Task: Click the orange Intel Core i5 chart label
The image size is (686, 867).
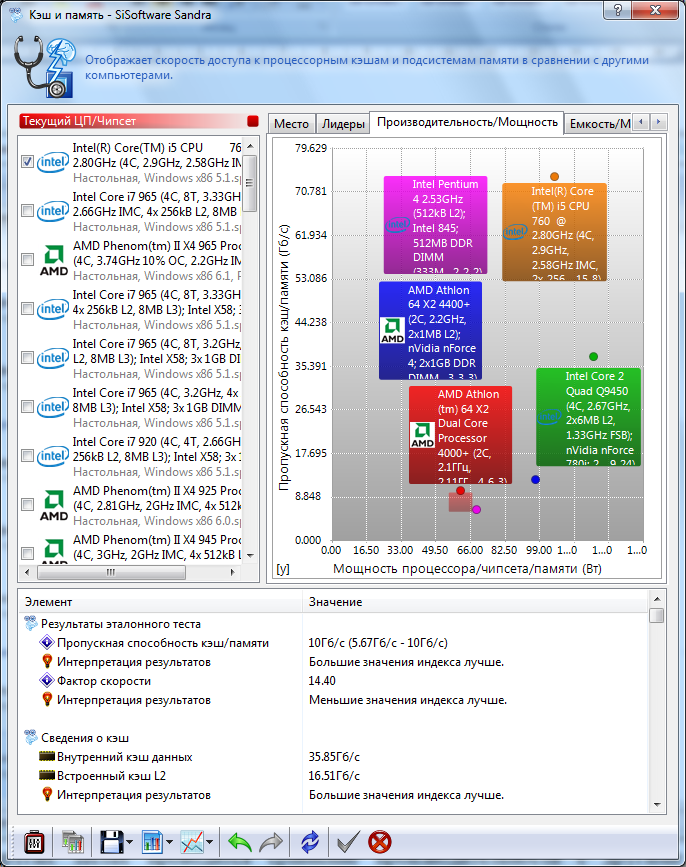Action: [554, 232]
